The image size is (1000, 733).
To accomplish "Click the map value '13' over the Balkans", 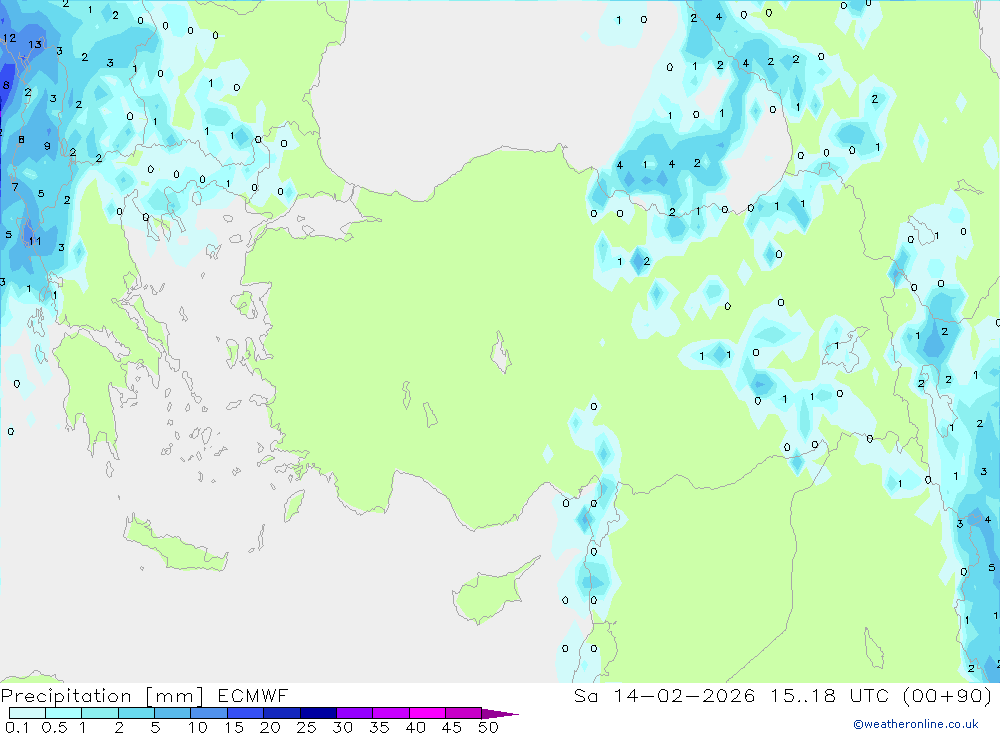I will pyautogui.click(x=35, y=44).
